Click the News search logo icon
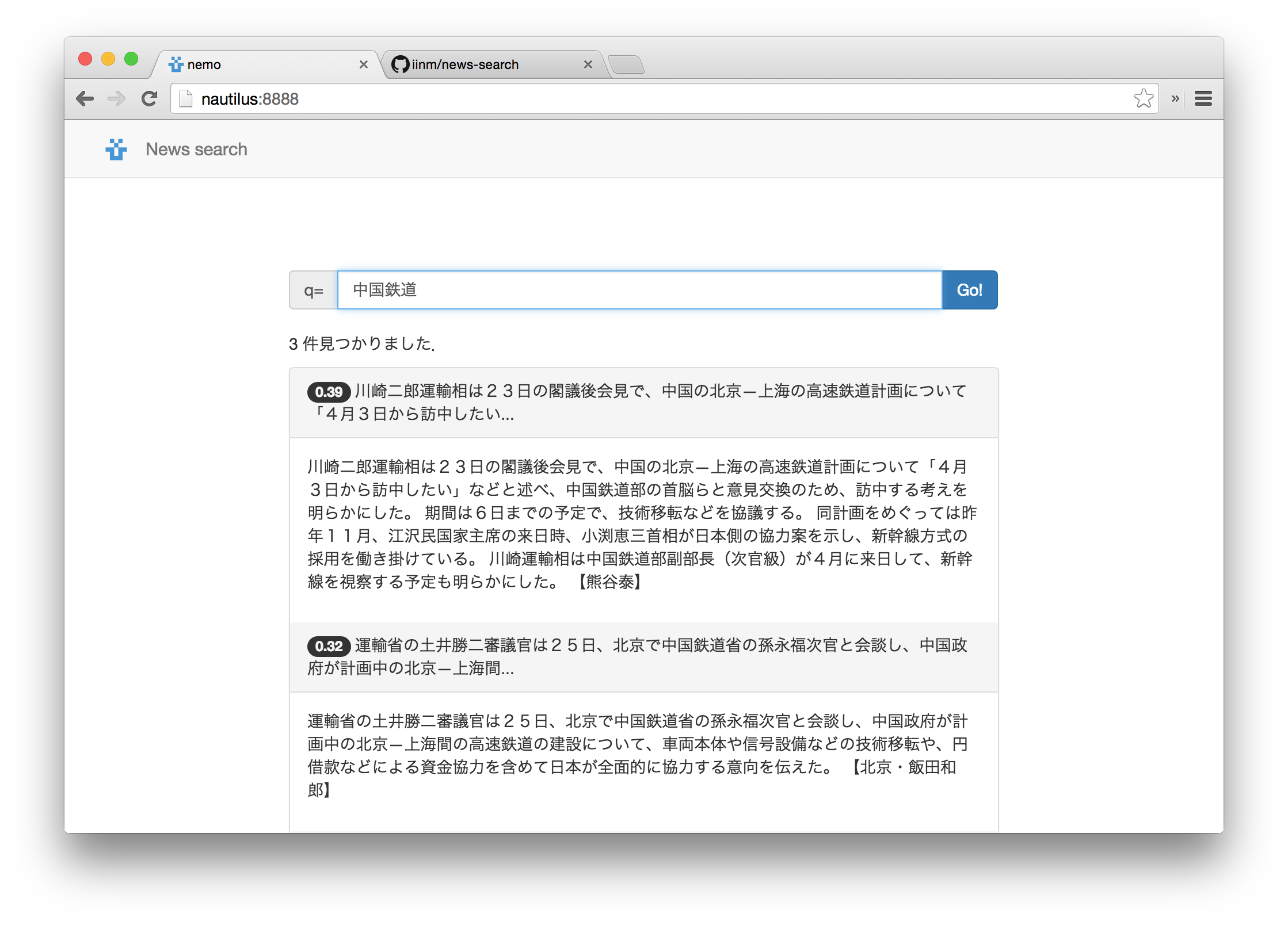The height and width of the screenshot is (925, 1288). (116, 150)
